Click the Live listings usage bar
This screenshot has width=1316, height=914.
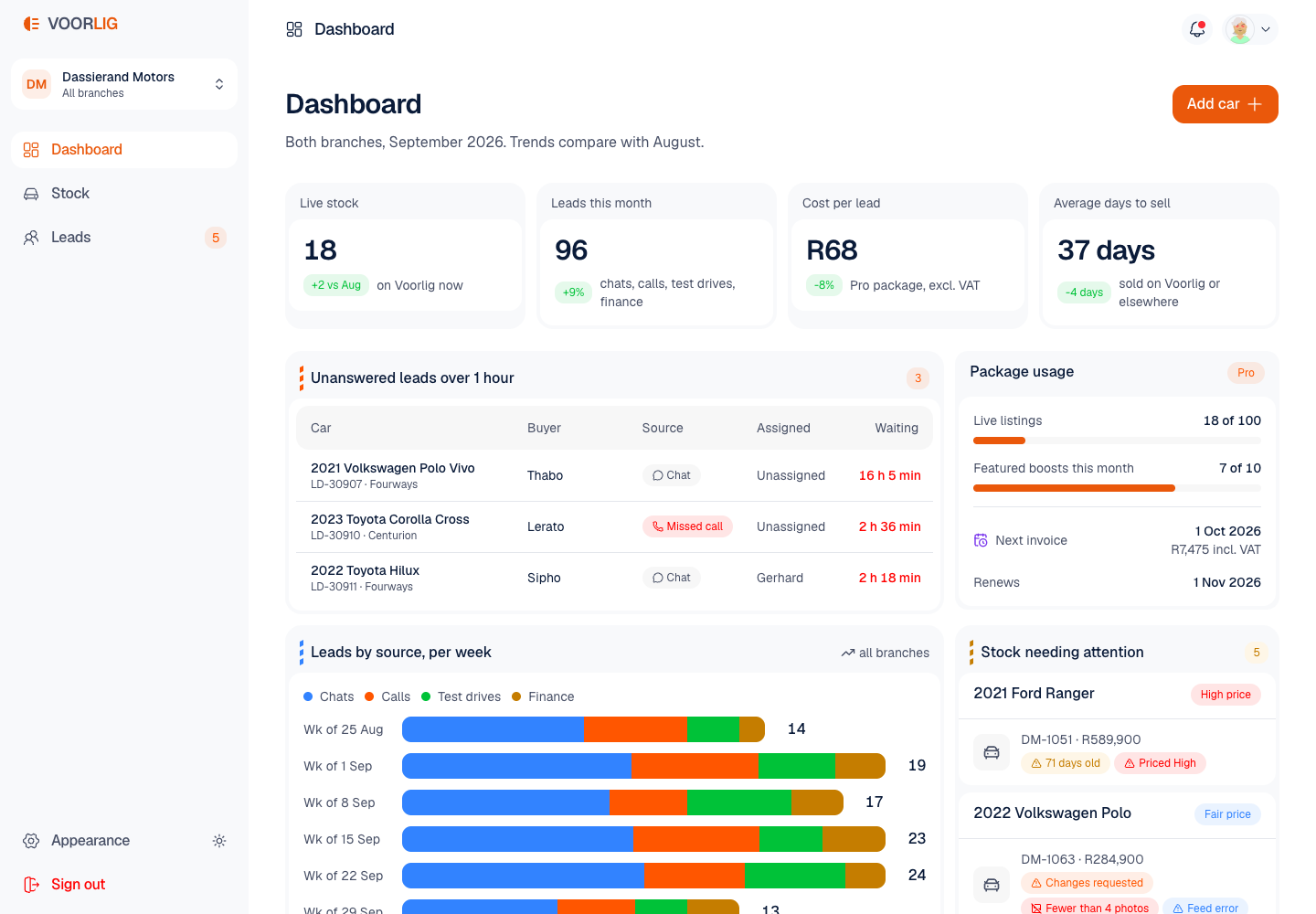1117,441
